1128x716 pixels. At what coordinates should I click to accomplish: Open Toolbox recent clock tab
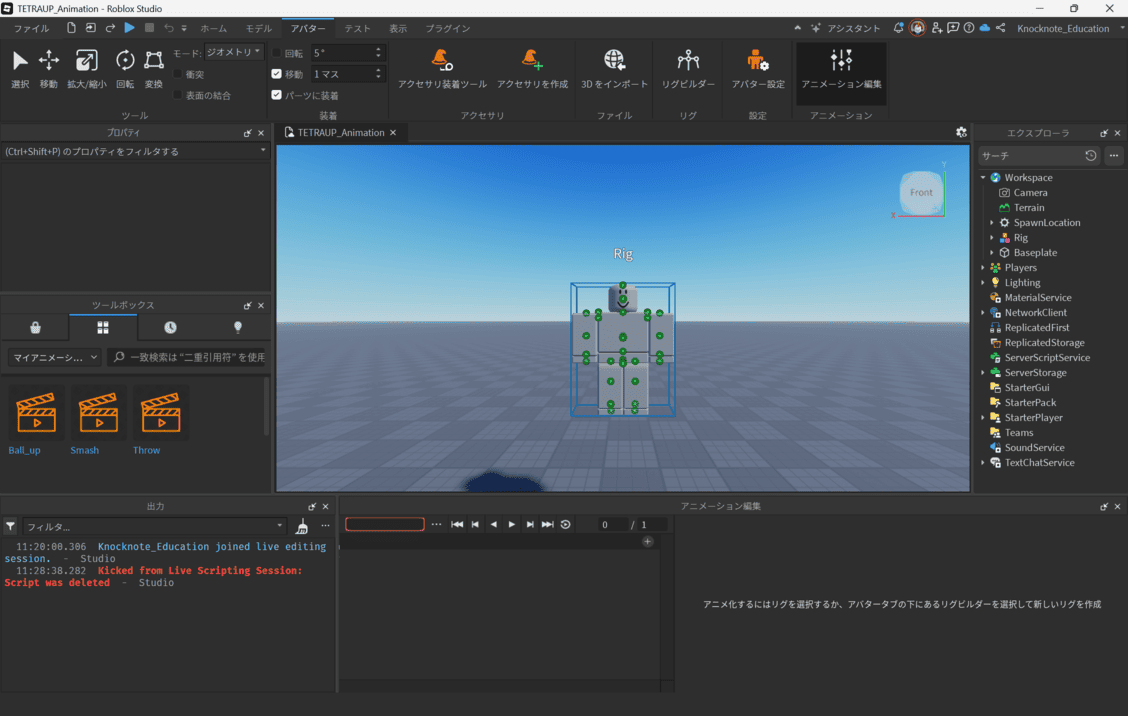click(170, 327)
